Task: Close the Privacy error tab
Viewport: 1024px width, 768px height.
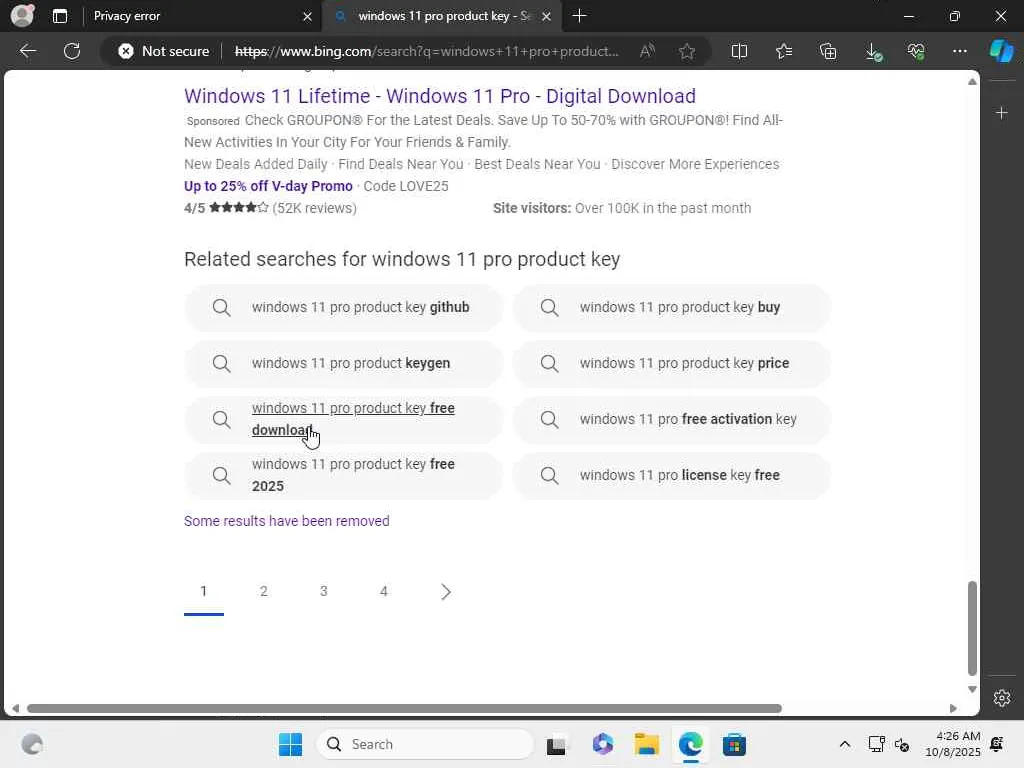Action: (307, 16)
